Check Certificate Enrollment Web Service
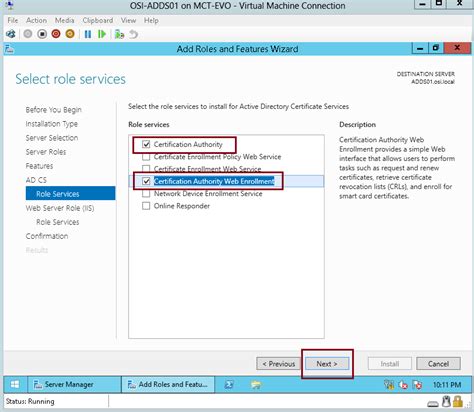474x412 pixels. (146, 169)
